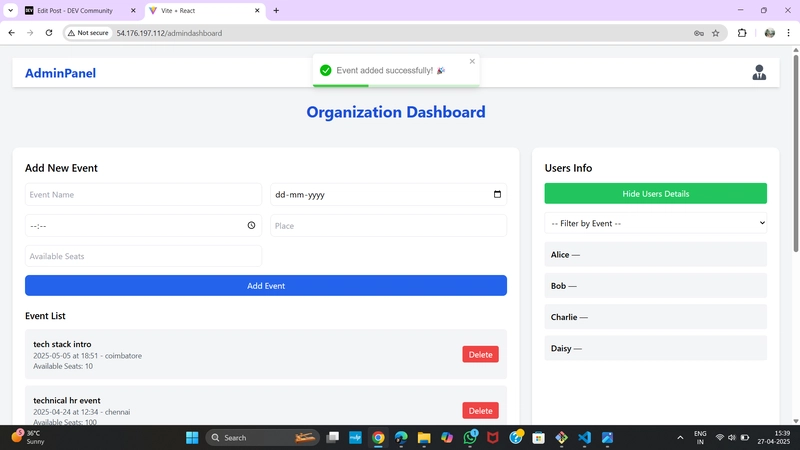Select the Daisy user row
The image size is (800, 450).
tap(655, 348)
